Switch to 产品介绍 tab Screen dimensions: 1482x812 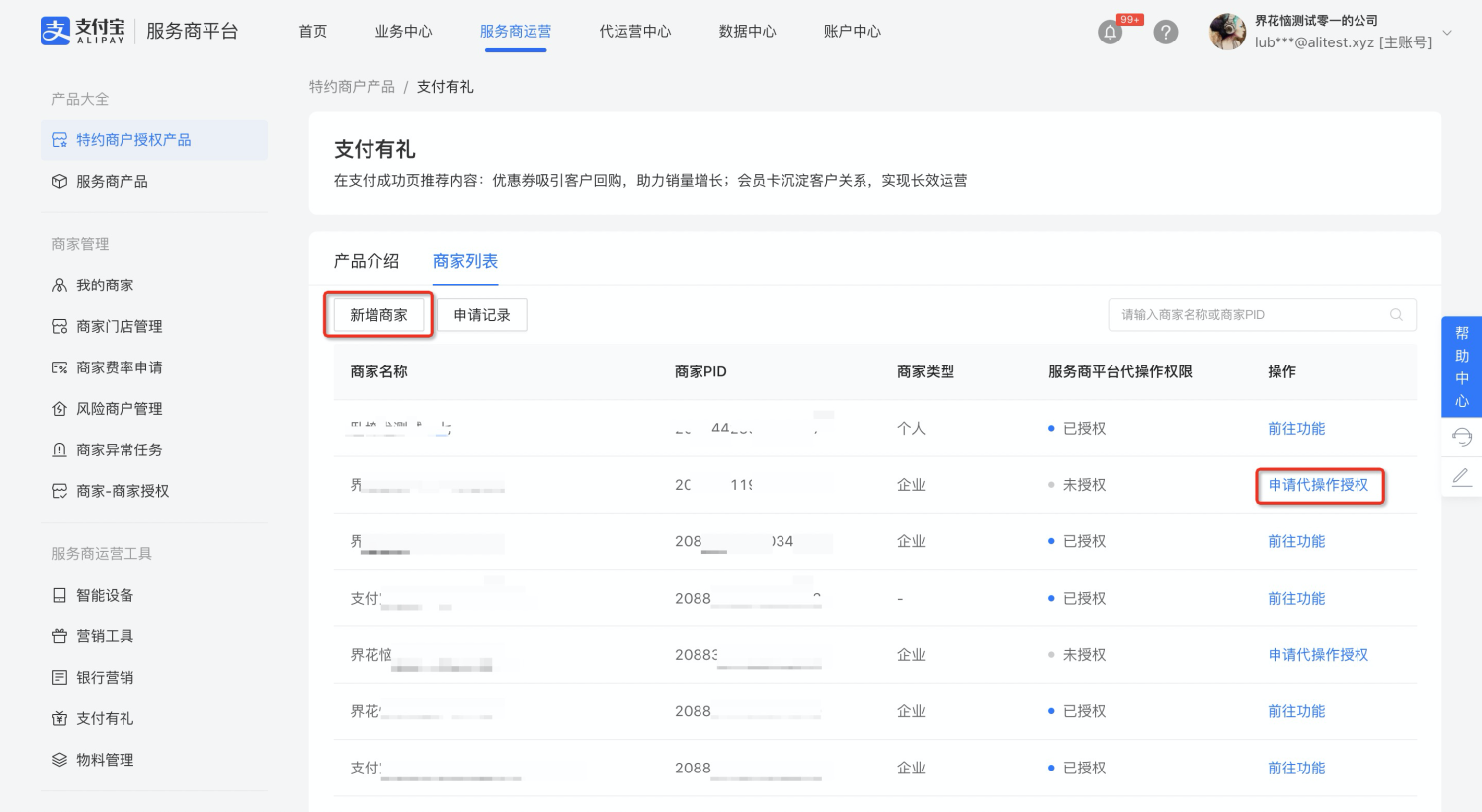(367, 261)
